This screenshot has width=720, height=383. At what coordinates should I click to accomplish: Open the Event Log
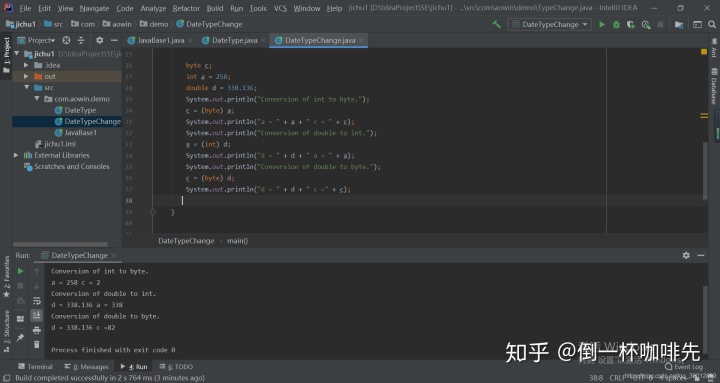(684, 366)
